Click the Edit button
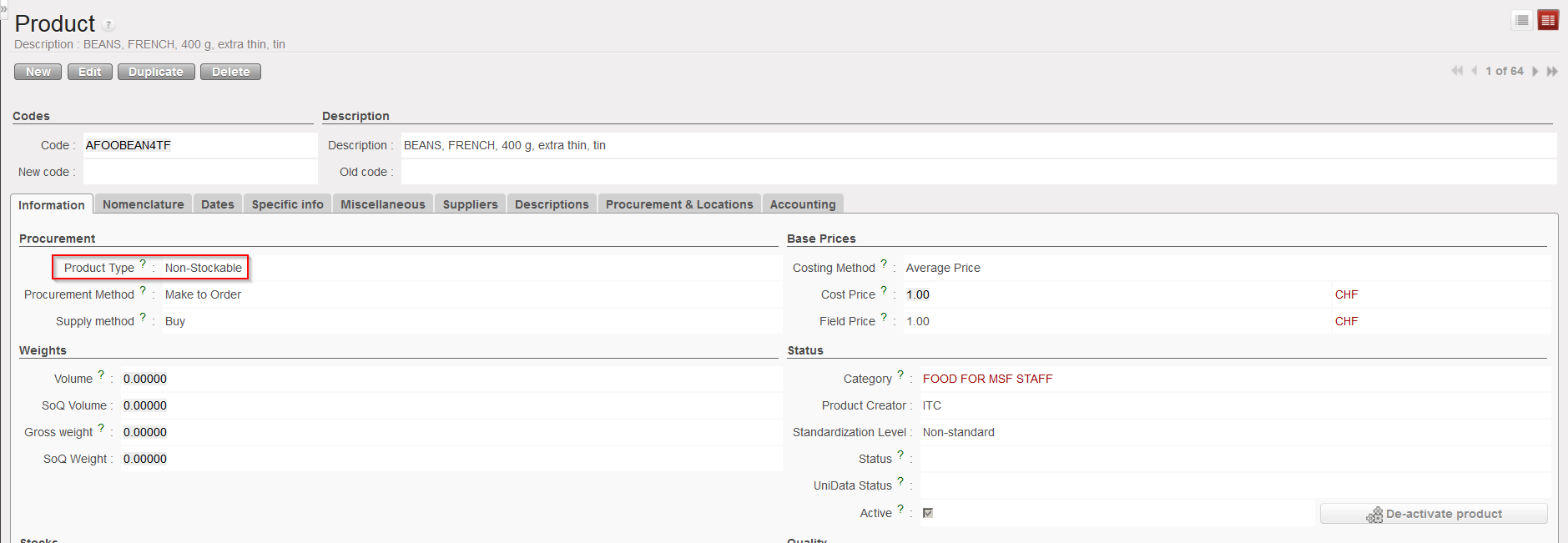 89,72
